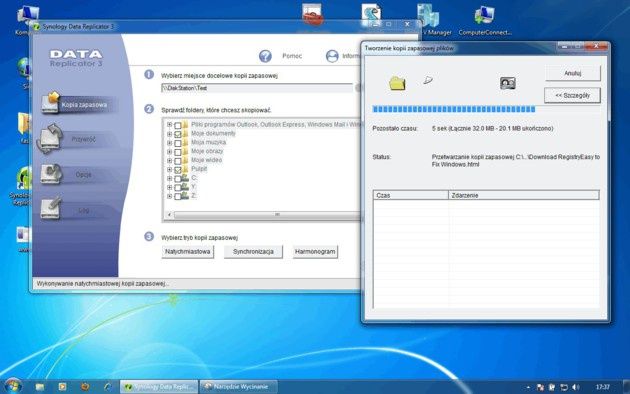Expand the Z: drive tree node
This screenshot has width=630, height=394.
coord(170,196)
